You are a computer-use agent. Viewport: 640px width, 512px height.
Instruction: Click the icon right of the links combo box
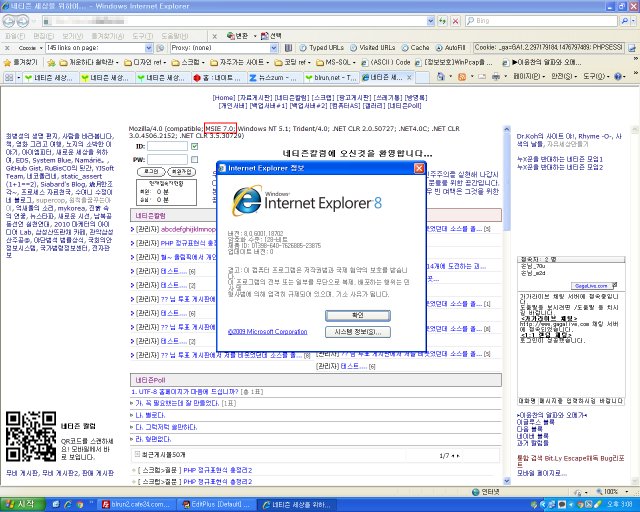pos(160,48)
